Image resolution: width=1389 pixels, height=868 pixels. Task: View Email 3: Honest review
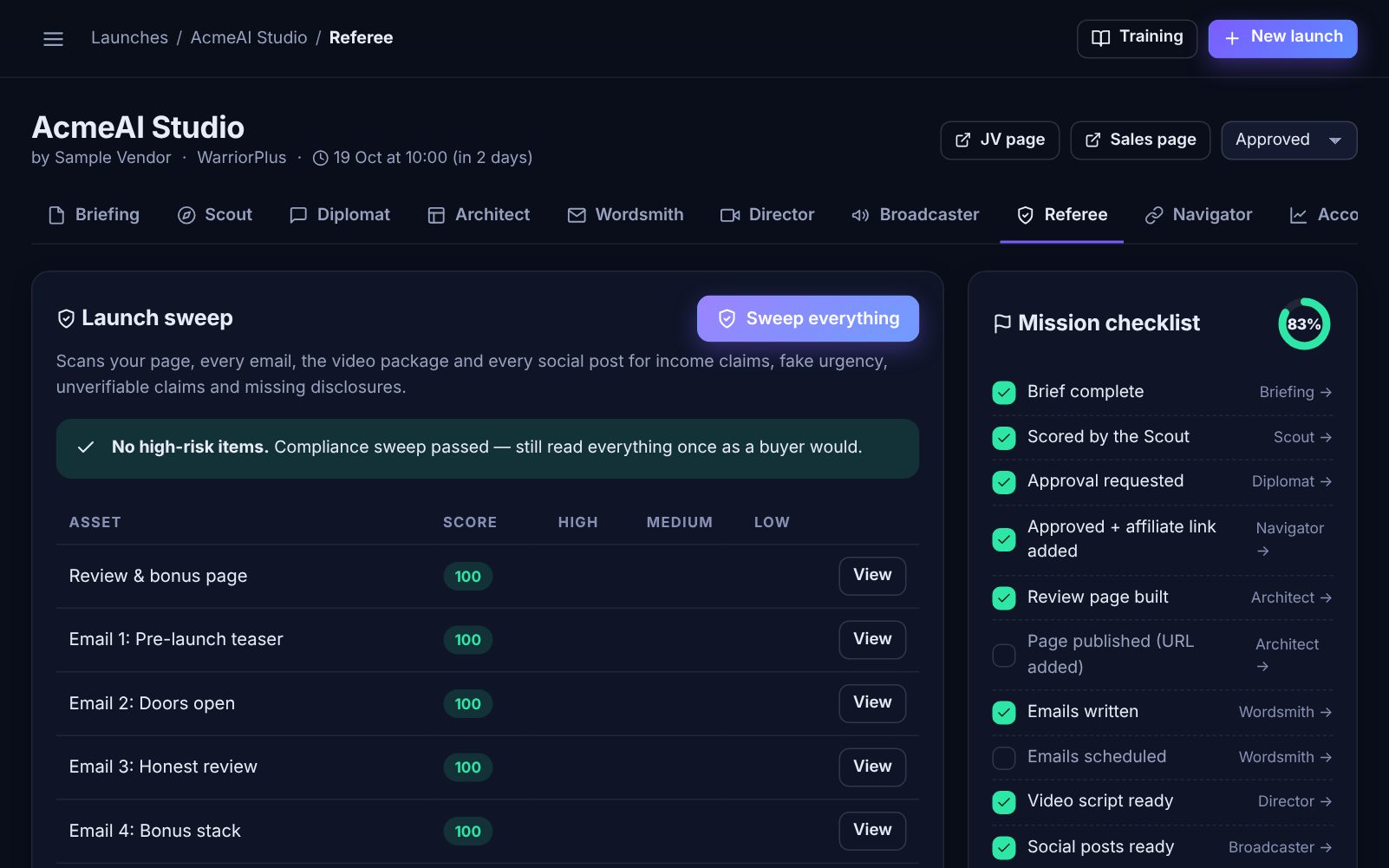click(872, 767)
